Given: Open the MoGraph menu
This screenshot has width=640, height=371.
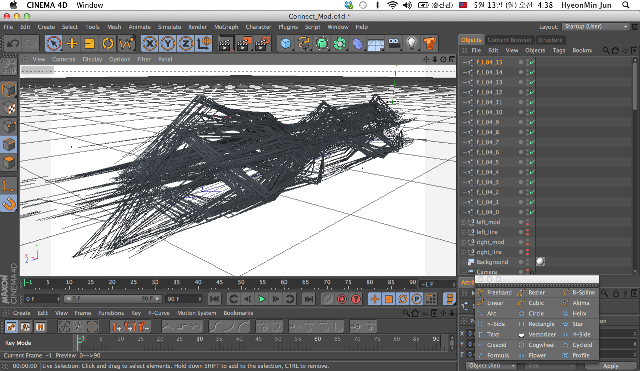Looking at the screenshot, I should 226,27.
